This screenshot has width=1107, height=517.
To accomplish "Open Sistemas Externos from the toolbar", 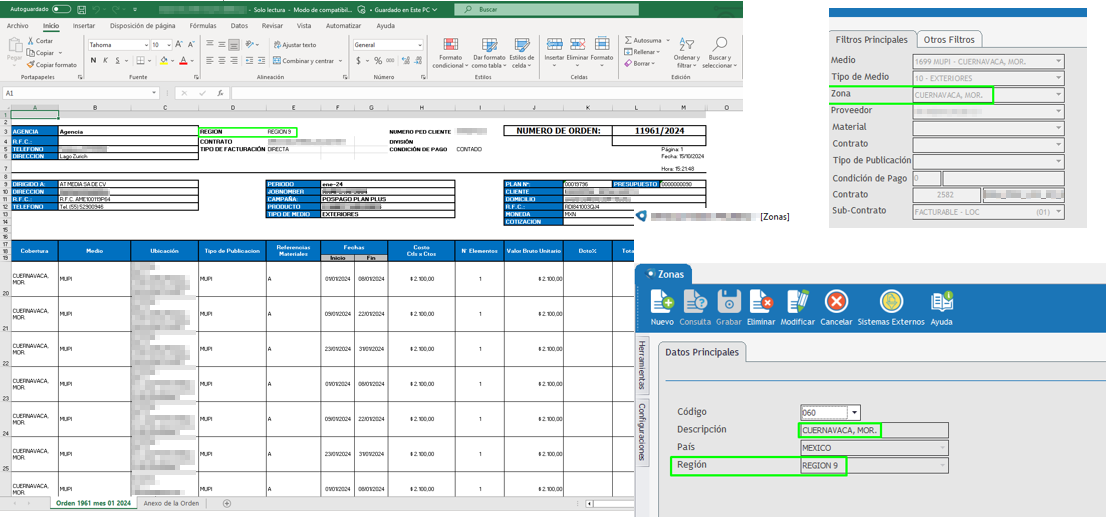I will pos(889,302).
